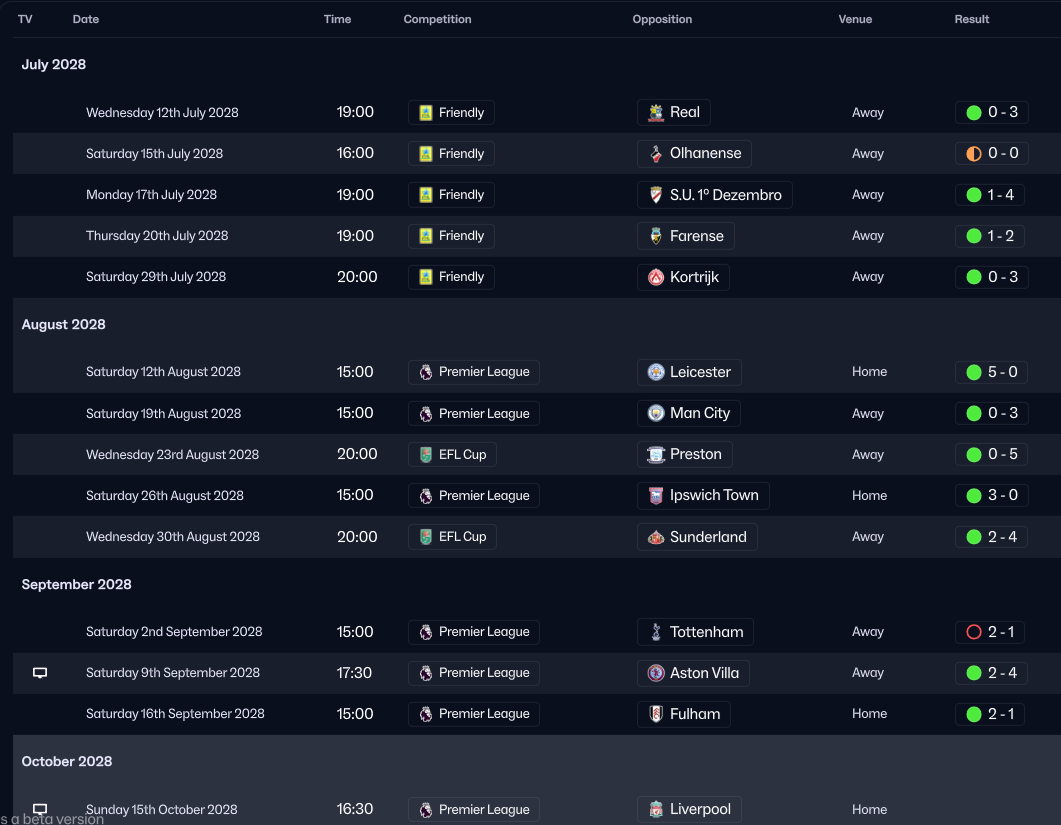Click the Man City club crest
This screenshot has width=1061, height=825.
pos(656,413)
